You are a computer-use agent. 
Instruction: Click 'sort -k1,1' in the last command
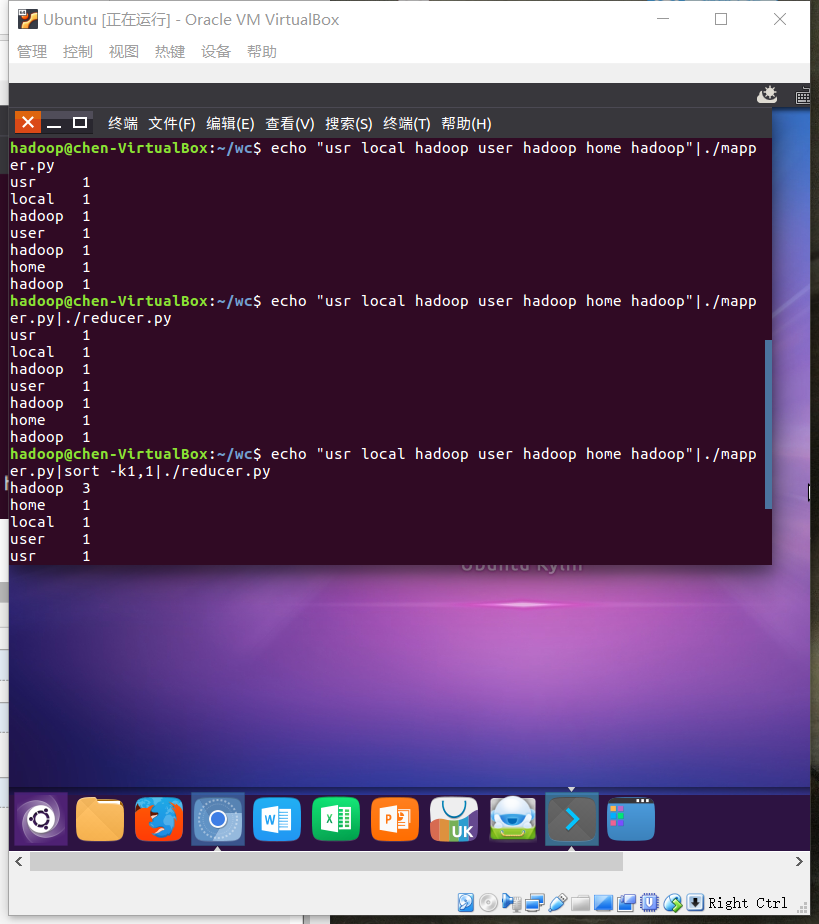coord(110,471)
